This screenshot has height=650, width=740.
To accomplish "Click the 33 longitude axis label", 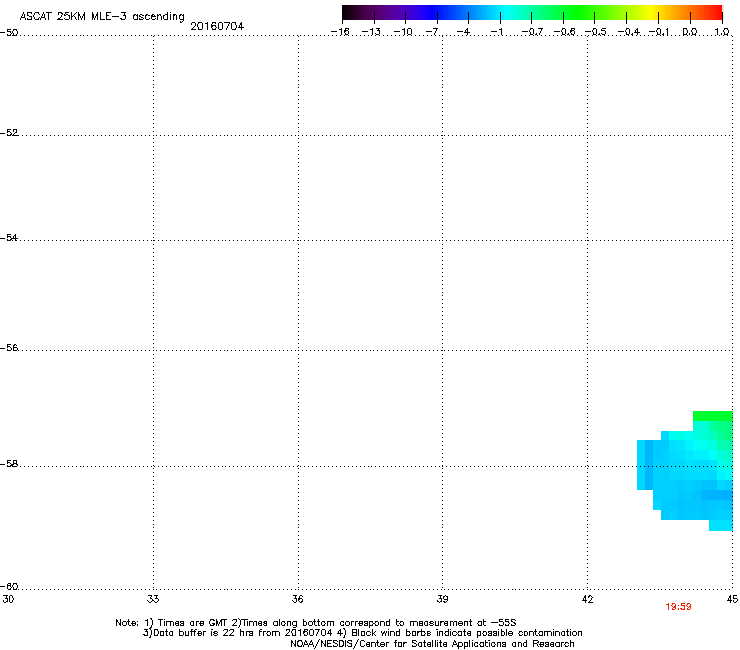I will (x=153, y=599).
